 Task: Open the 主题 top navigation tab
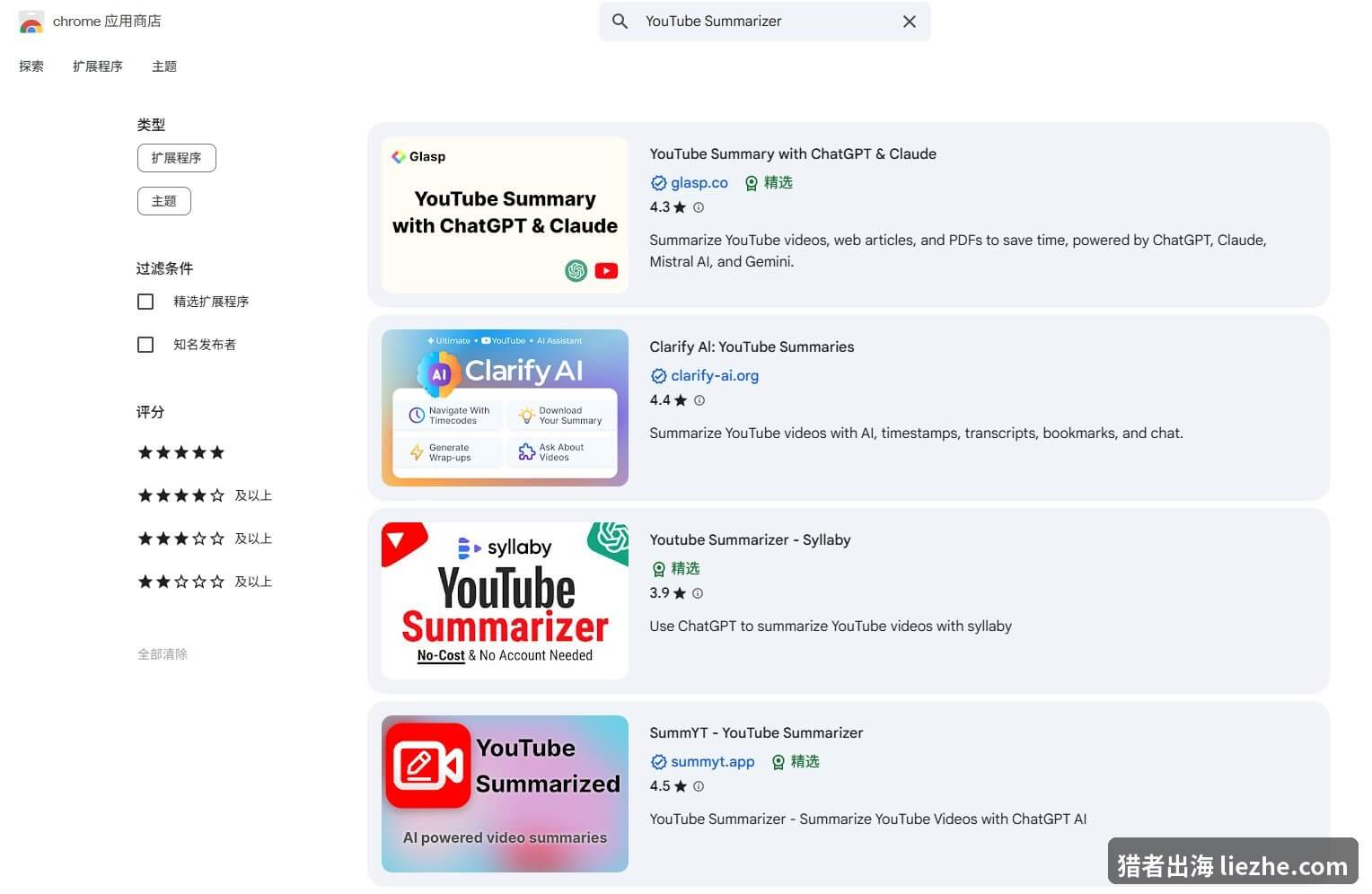pos(164,66)
